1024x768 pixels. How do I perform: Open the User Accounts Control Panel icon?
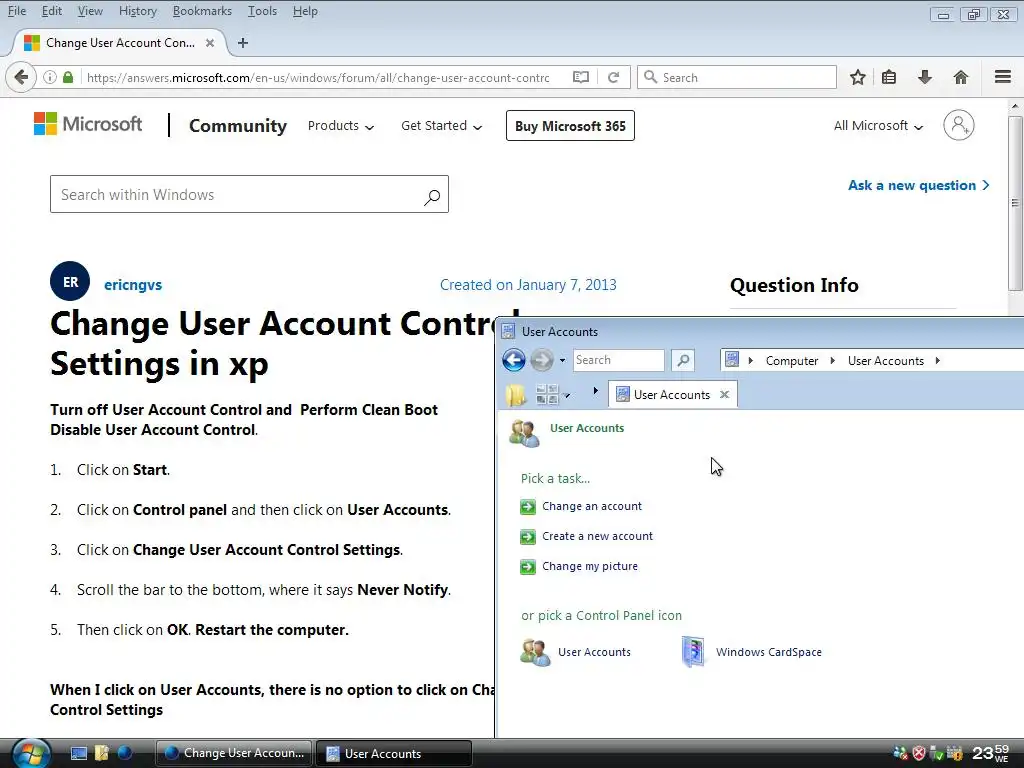(x=535, y=652)
